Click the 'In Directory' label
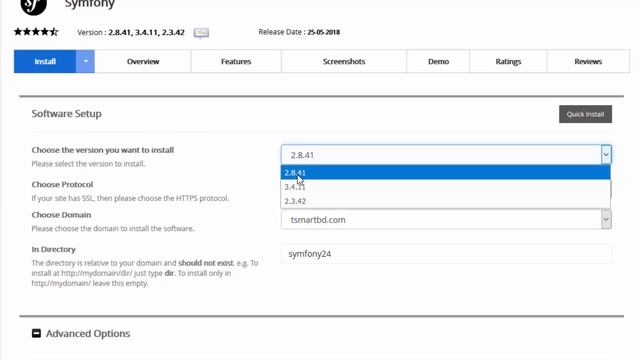 pos(53,249)
